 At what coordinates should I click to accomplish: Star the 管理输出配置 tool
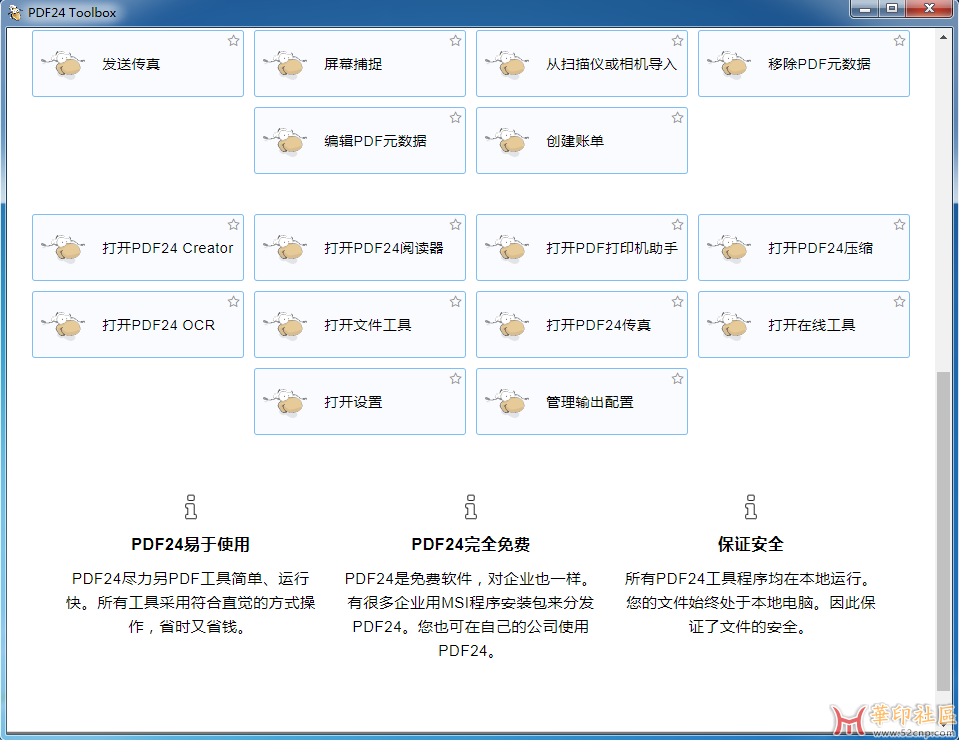678,379
